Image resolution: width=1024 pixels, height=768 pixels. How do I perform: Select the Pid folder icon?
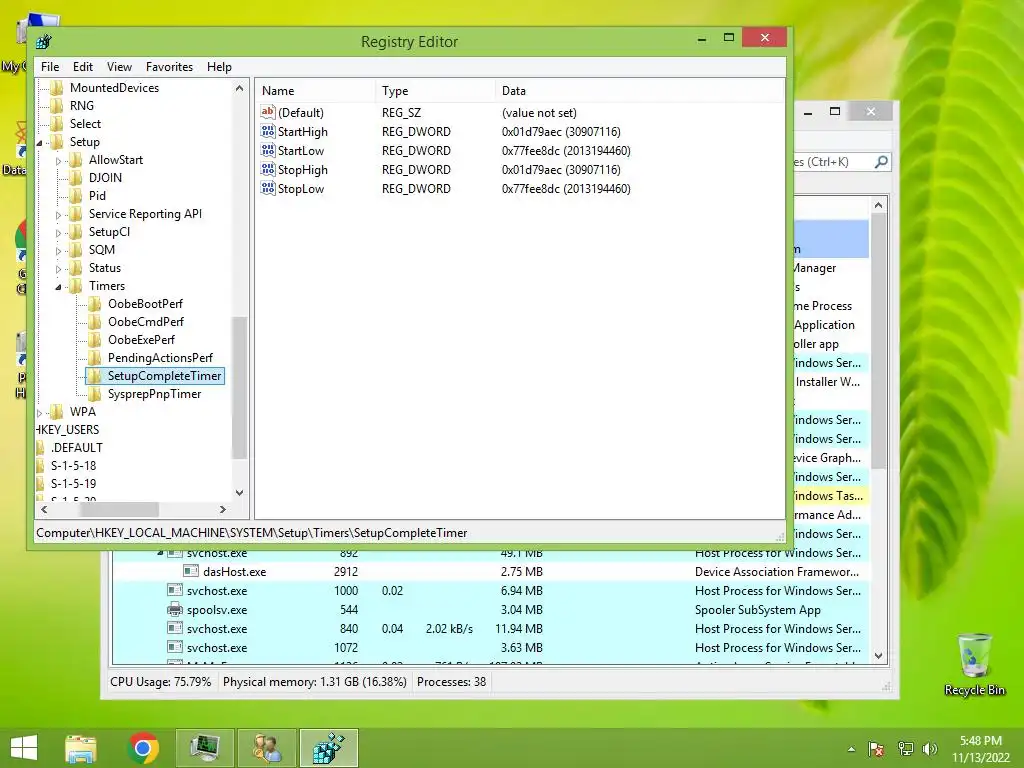click(76, 196)
